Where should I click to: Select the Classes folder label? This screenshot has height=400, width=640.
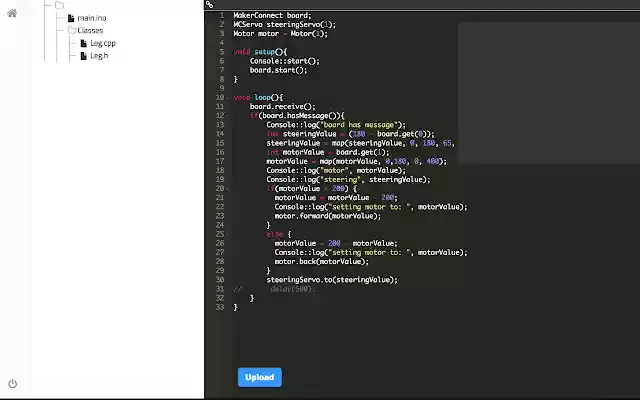click(x=90, y=31)
